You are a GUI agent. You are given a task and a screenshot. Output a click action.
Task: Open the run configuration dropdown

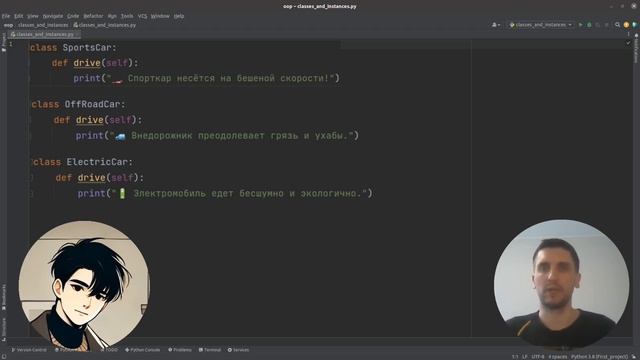click(x=540, y=25)
